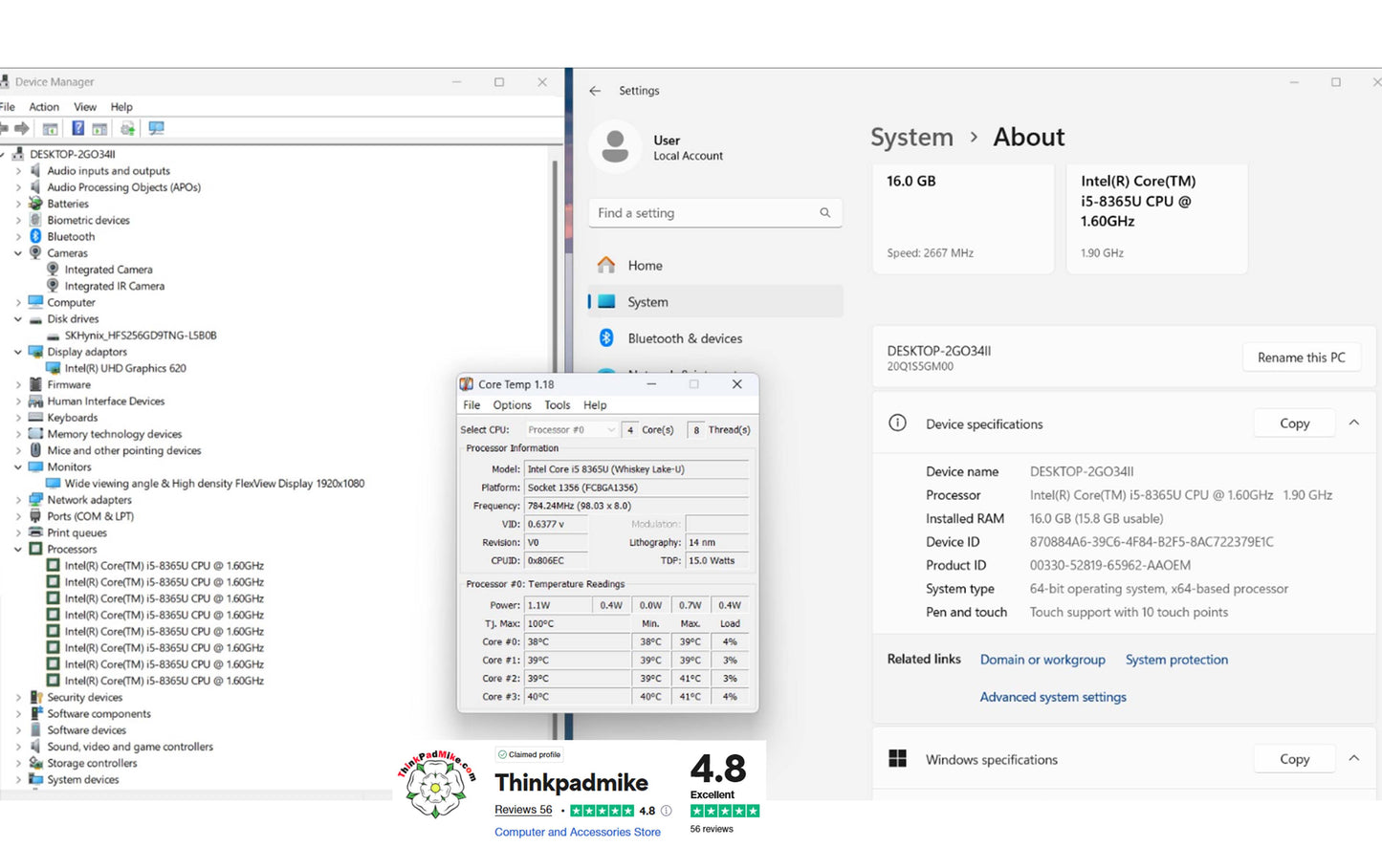Click the Batteries category icon
This screenshot has height=868, width=1382.
point(35,204)
